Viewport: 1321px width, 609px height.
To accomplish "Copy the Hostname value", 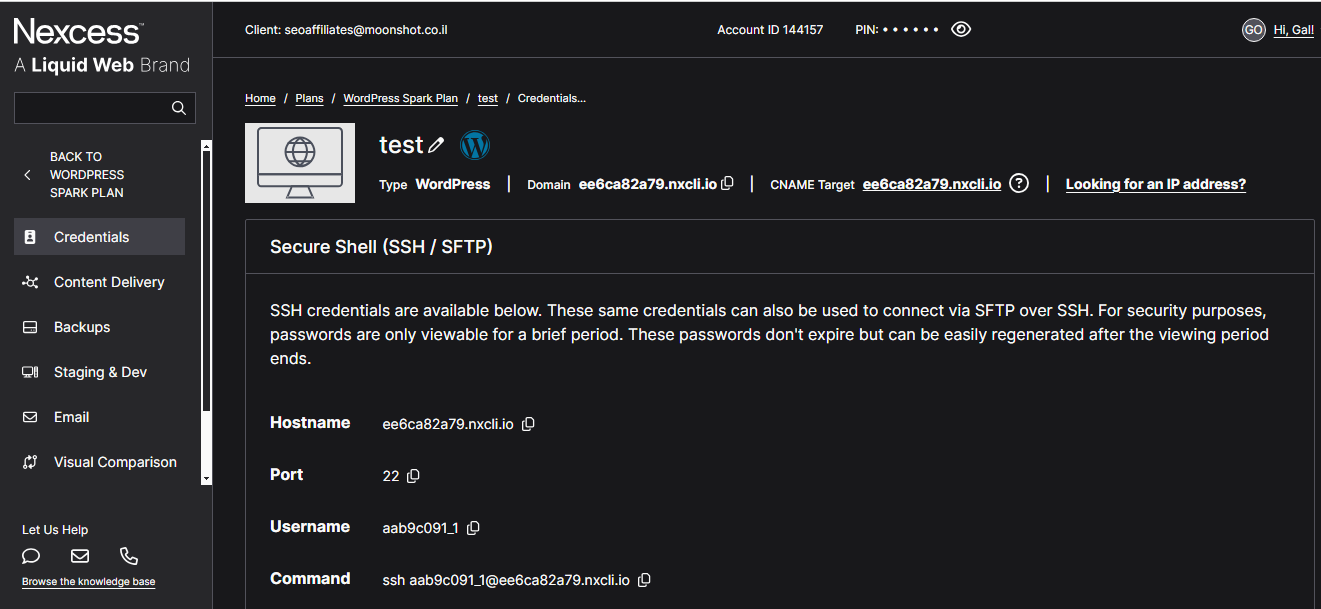I will coord(528,424).
